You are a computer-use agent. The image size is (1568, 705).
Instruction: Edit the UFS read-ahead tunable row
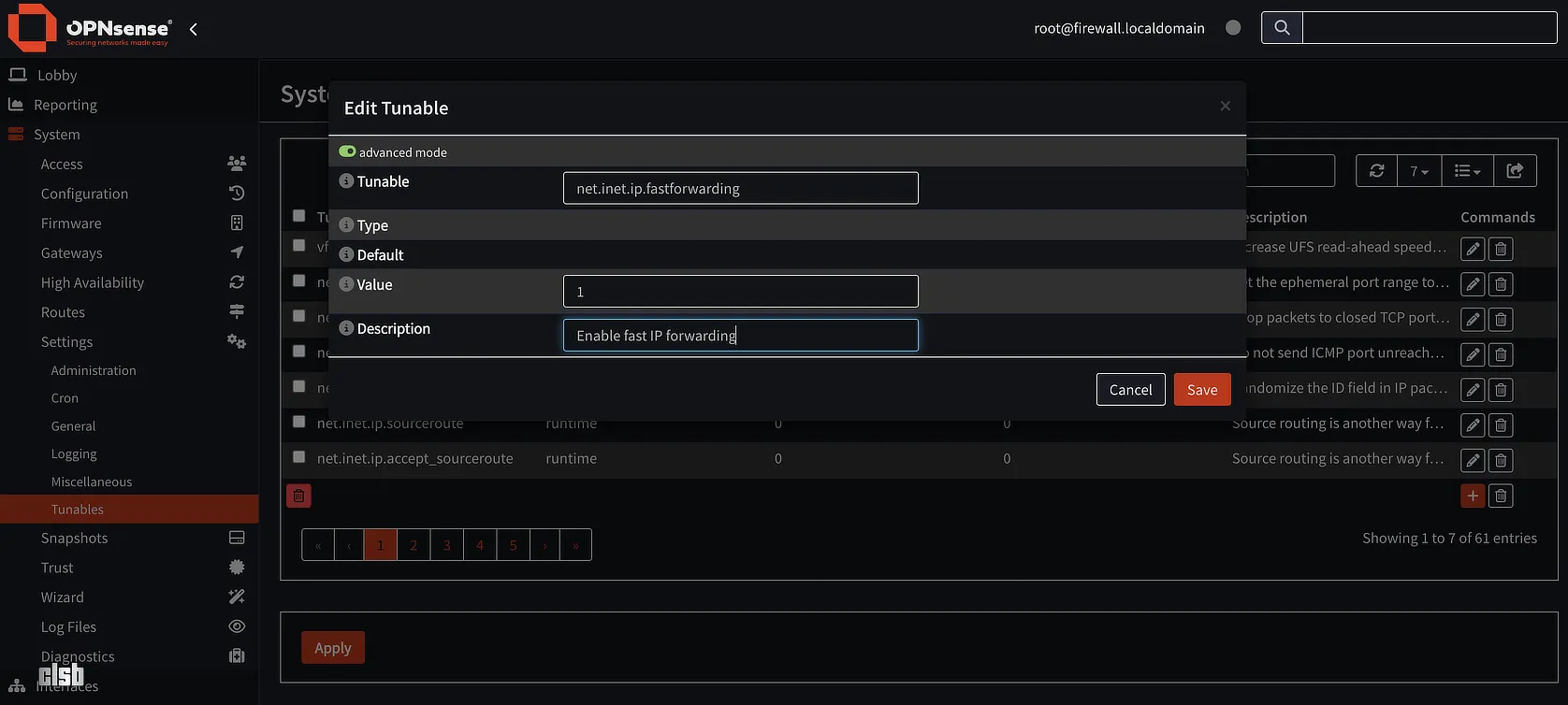coord(1473,249)
